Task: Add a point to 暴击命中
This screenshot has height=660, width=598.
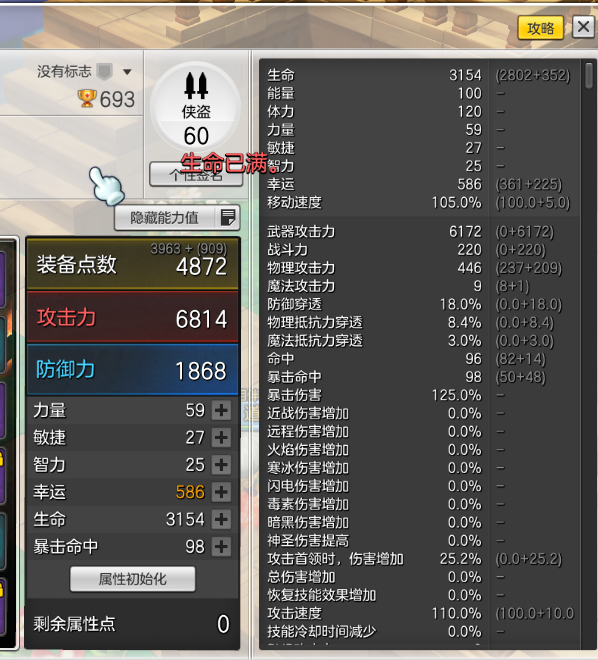Action: [221, 547]
